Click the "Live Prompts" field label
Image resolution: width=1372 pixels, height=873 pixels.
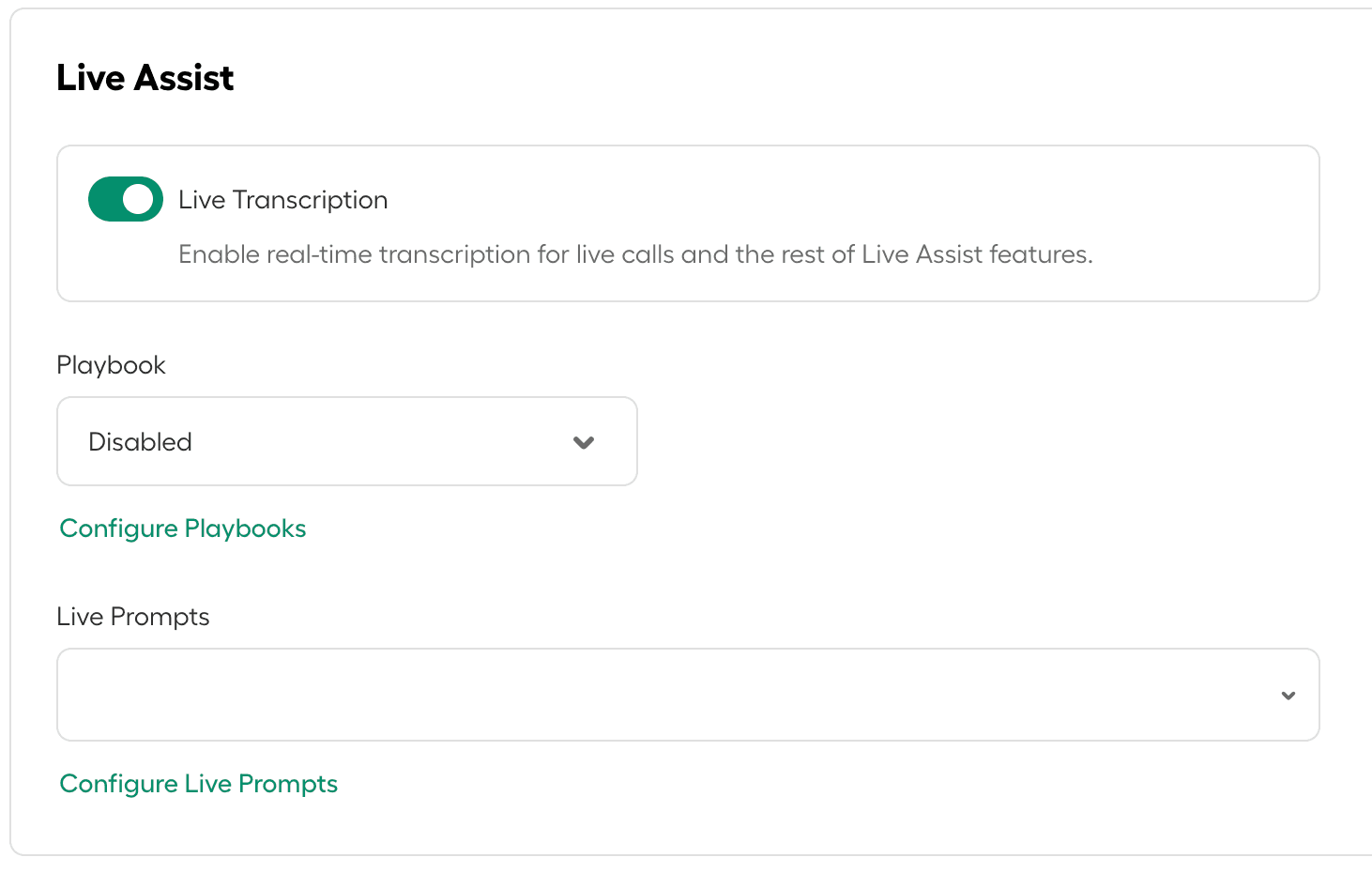(x=132, y=617)
